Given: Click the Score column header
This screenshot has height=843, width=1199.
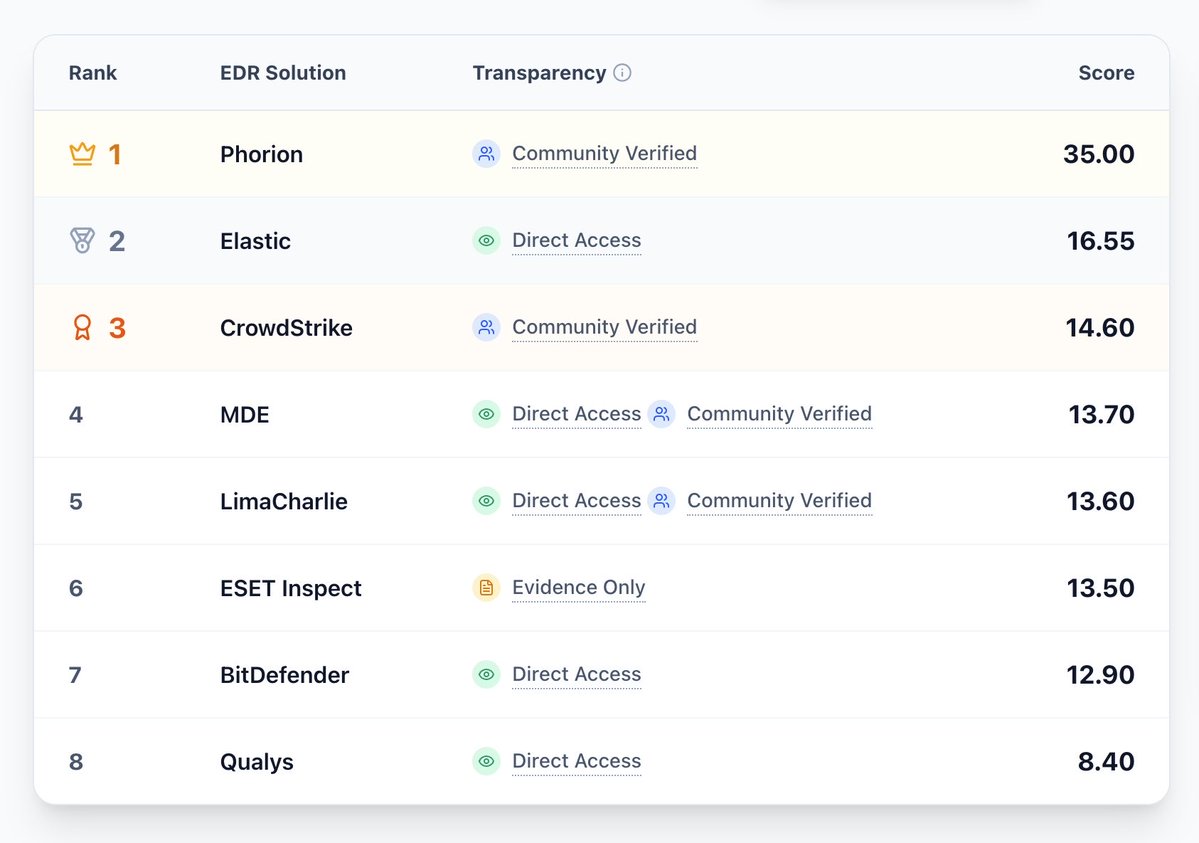Looking at the screenshot, I should [1106, 73].
